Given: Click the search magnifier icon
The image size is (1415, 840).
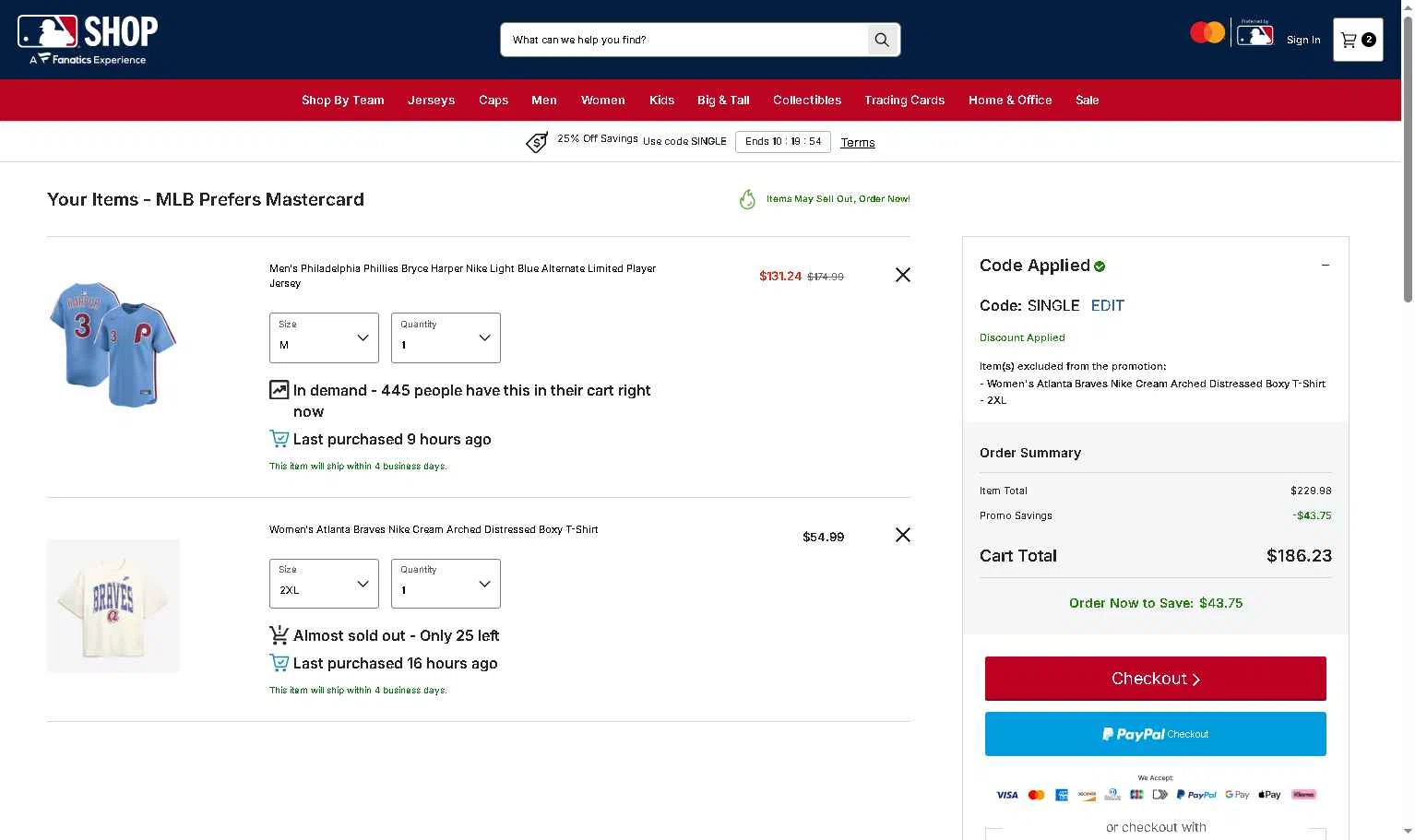Looking at the screenshot, I should (x=883, y=40).
